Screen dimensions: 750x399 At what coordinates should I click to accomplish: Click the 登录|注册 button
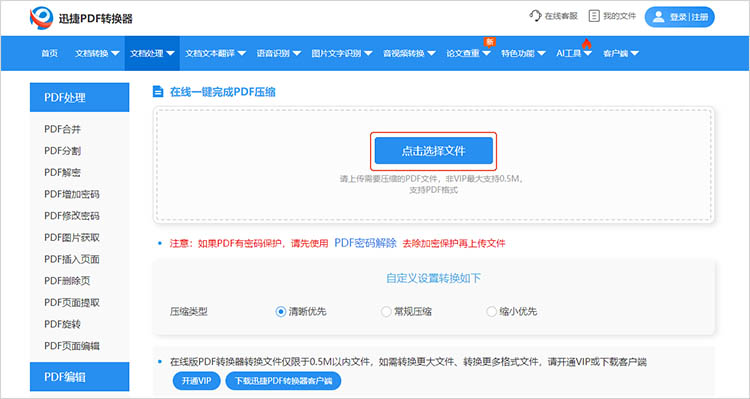pos(680,17)
